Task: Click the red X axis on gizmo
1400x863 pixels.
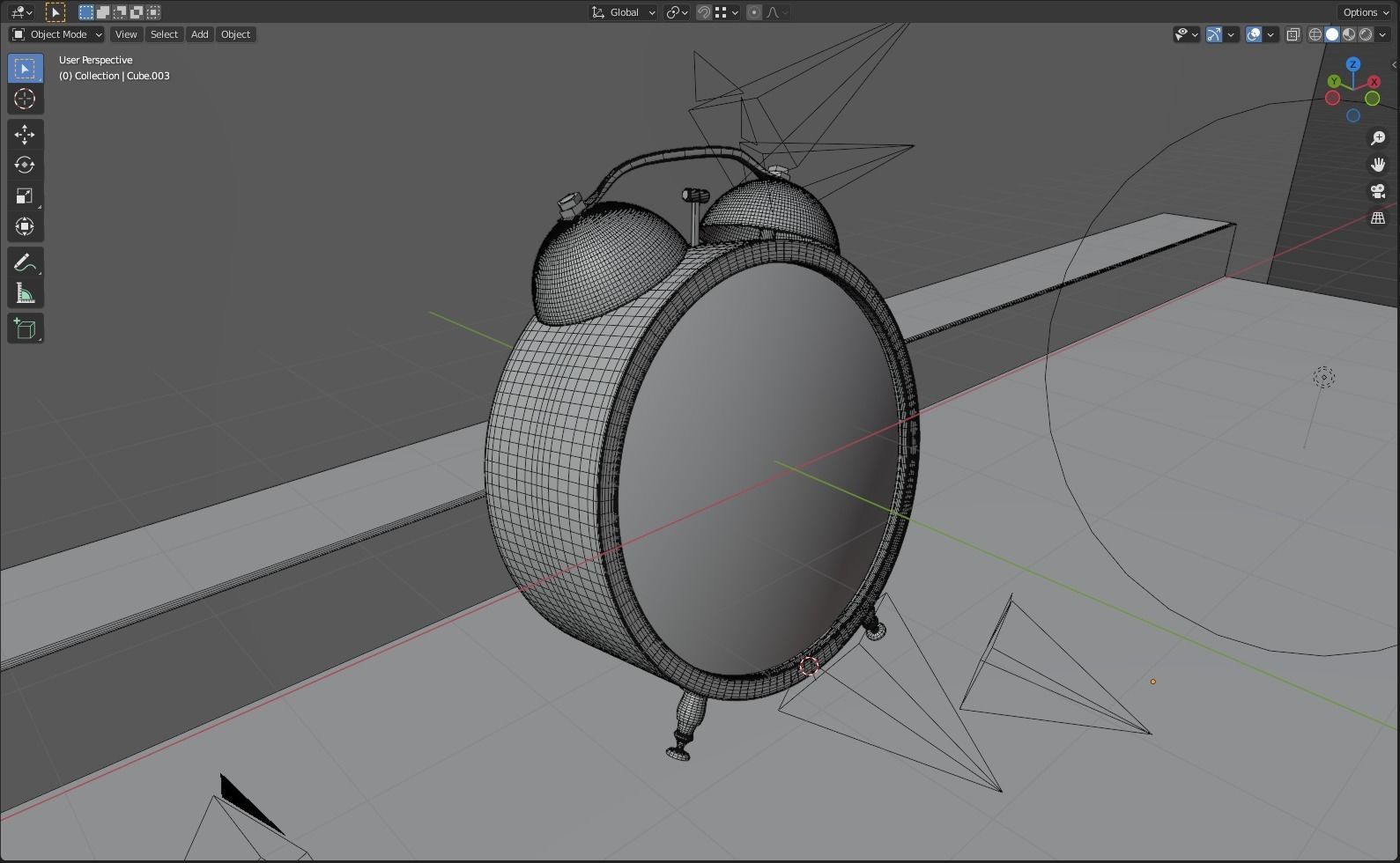Action: pos(1374,82)
